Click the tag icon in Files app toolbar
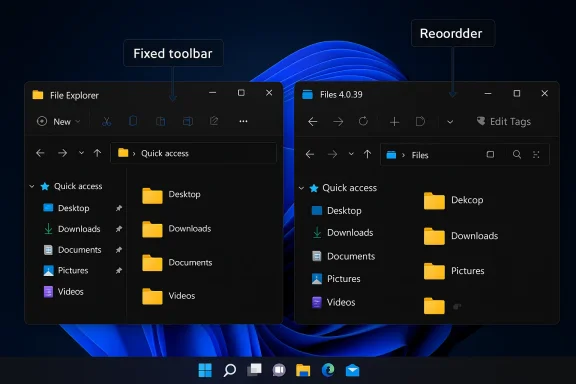 click(x=420, y=121)
